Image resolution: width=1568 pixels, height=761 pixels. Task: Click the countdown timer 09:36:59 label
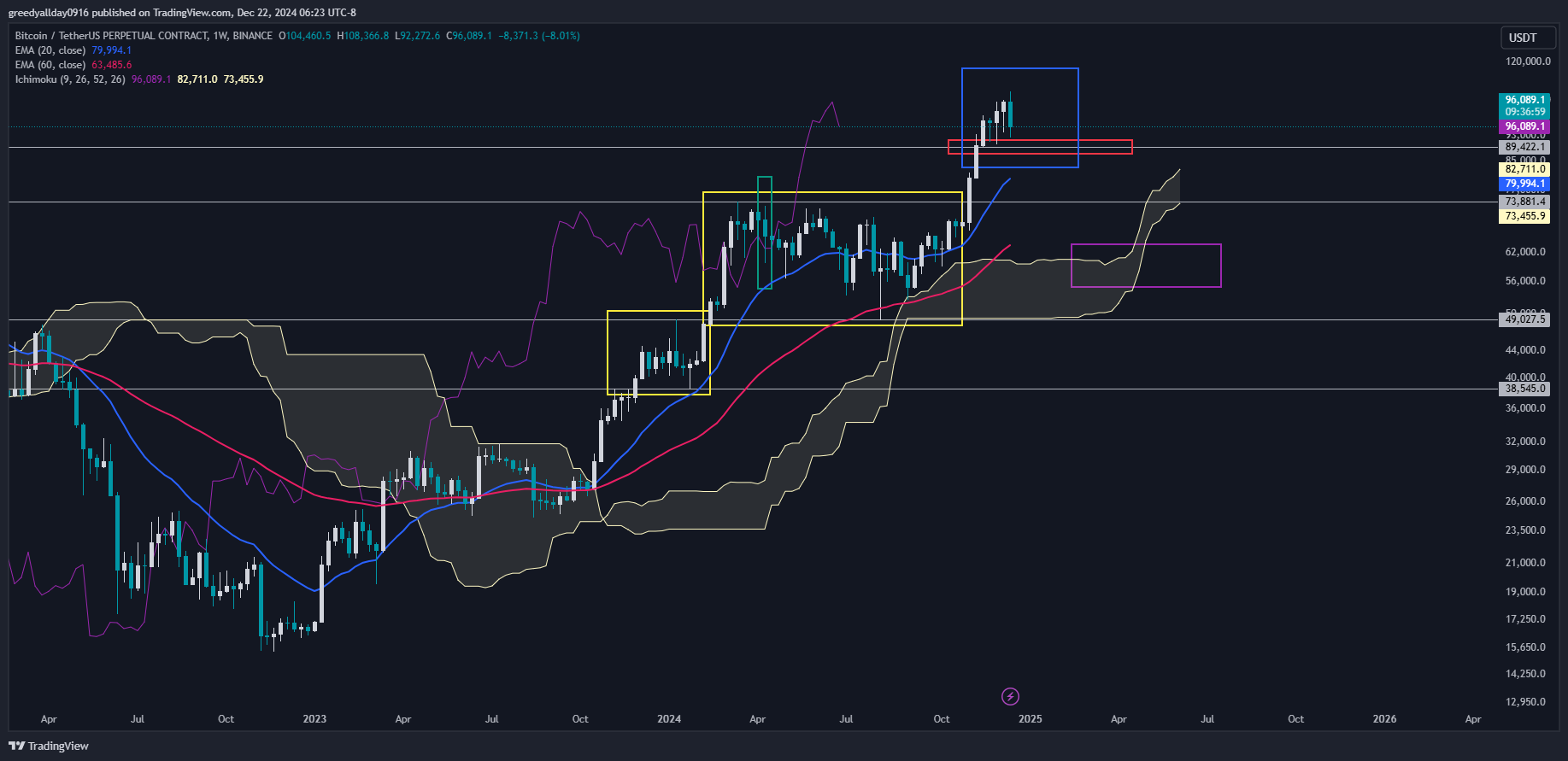(x=1525, y=112)
